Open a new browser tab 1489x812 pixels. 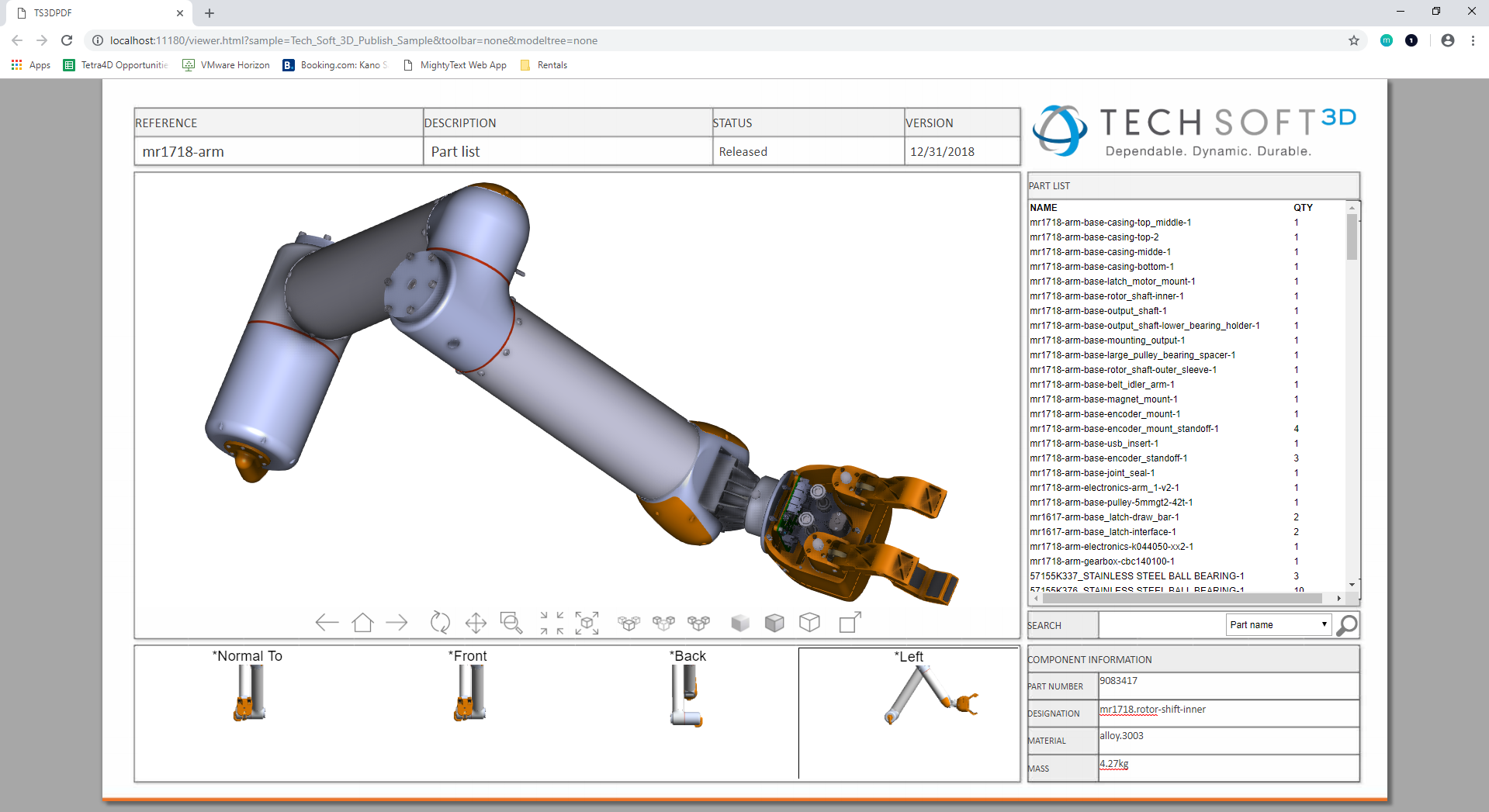(x=209, y=13)
